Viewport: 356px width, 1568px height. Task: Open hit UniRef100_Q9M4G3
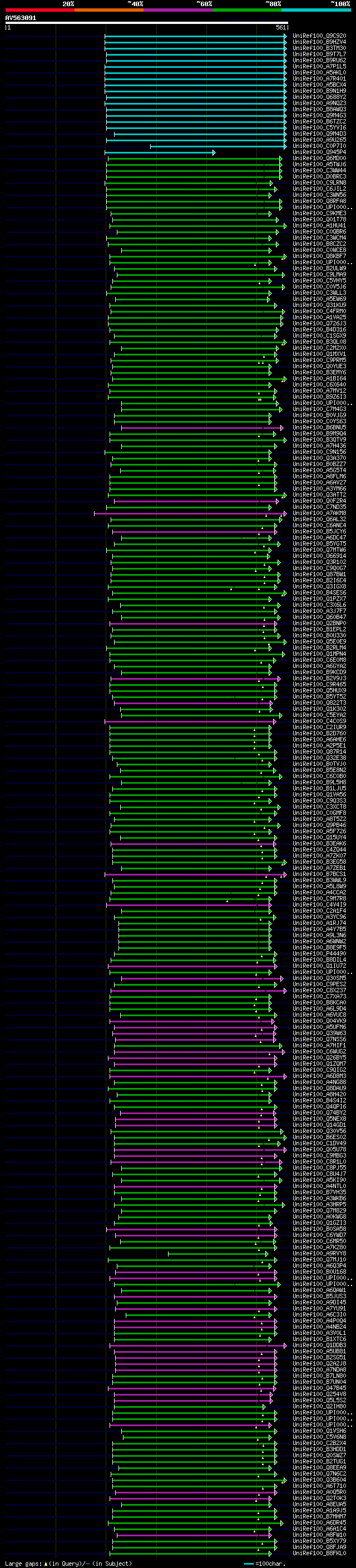click(319, 115)
